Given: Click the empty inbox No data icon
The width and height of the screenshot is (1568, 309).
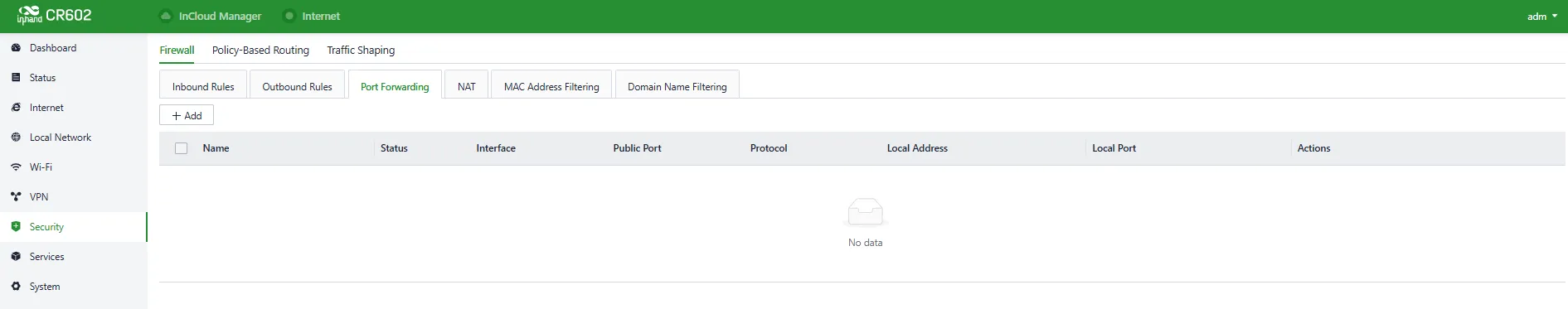Looking at the screenshot, I should coord(865,213).
